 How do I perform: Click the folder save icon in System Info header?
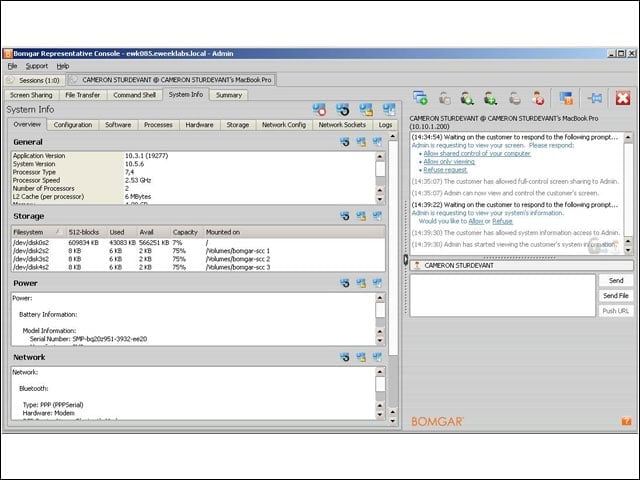pos(366,109)
